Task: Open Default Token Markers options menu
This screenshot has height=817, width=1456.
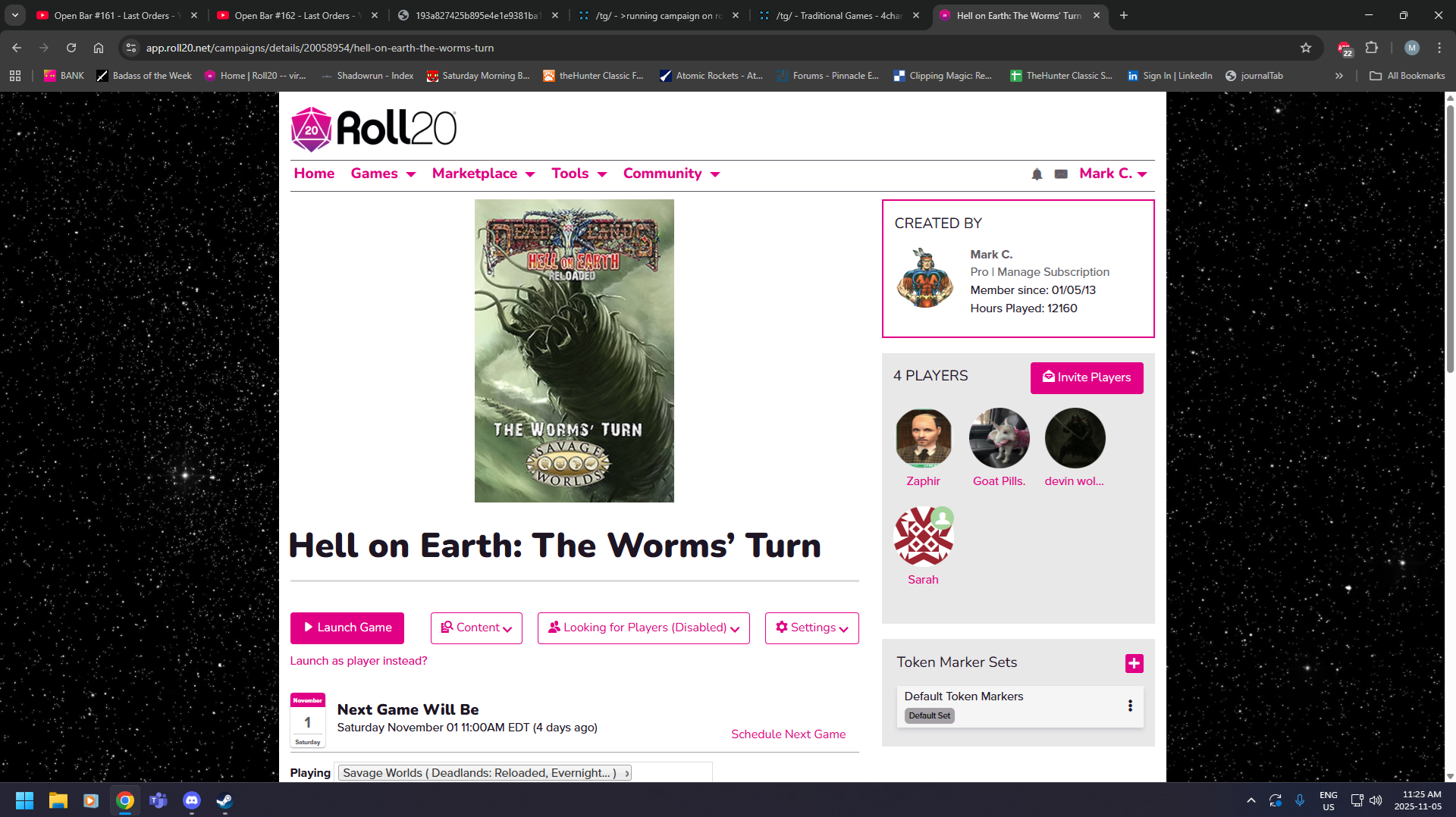Action: coord(1130,706)
